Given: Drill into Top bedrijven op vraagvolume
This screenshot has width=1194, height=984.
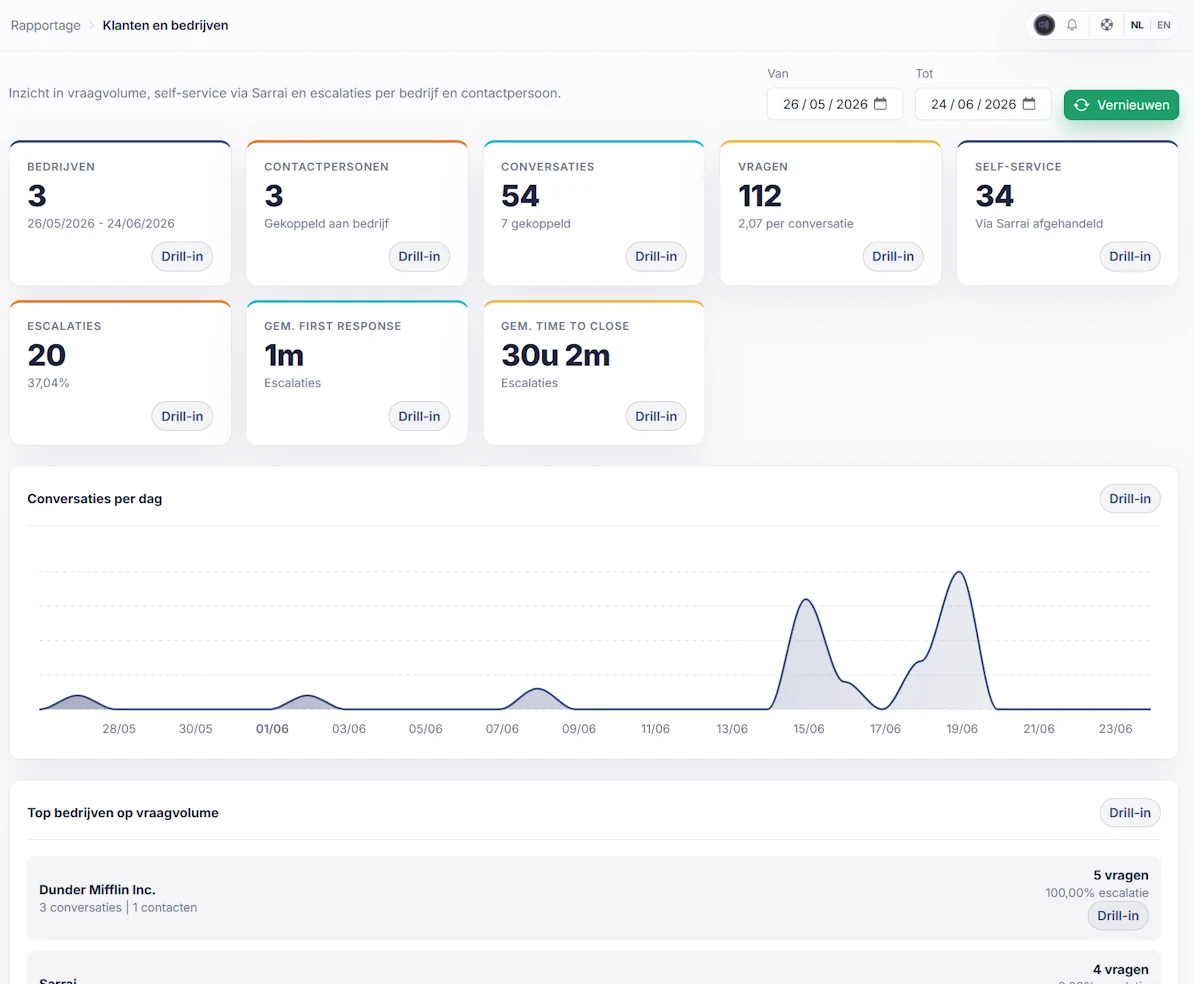Looking at the screenshot, I should pos(1129,813).
